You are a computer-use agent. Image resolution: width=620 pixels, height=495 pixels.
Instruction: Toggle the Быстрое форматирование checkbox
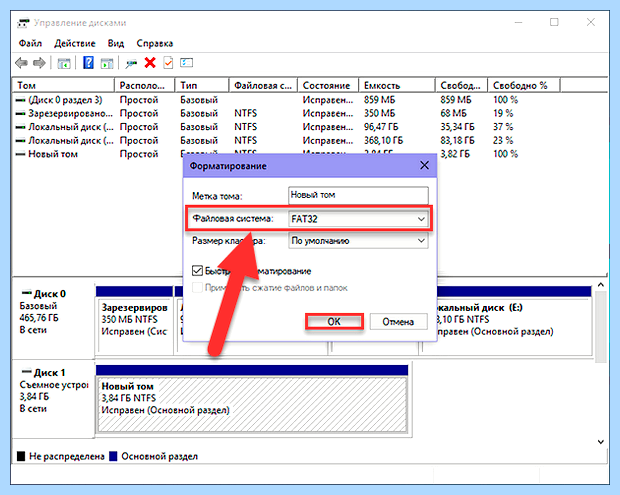pos(197,271)
